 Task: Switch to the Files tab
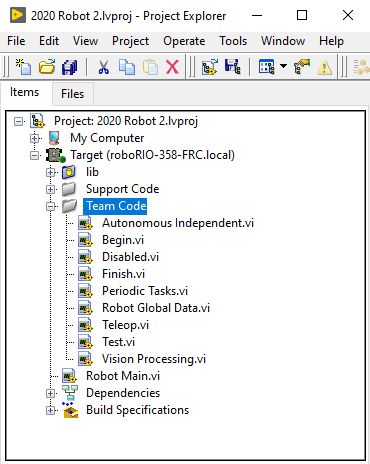coord(72,94)
